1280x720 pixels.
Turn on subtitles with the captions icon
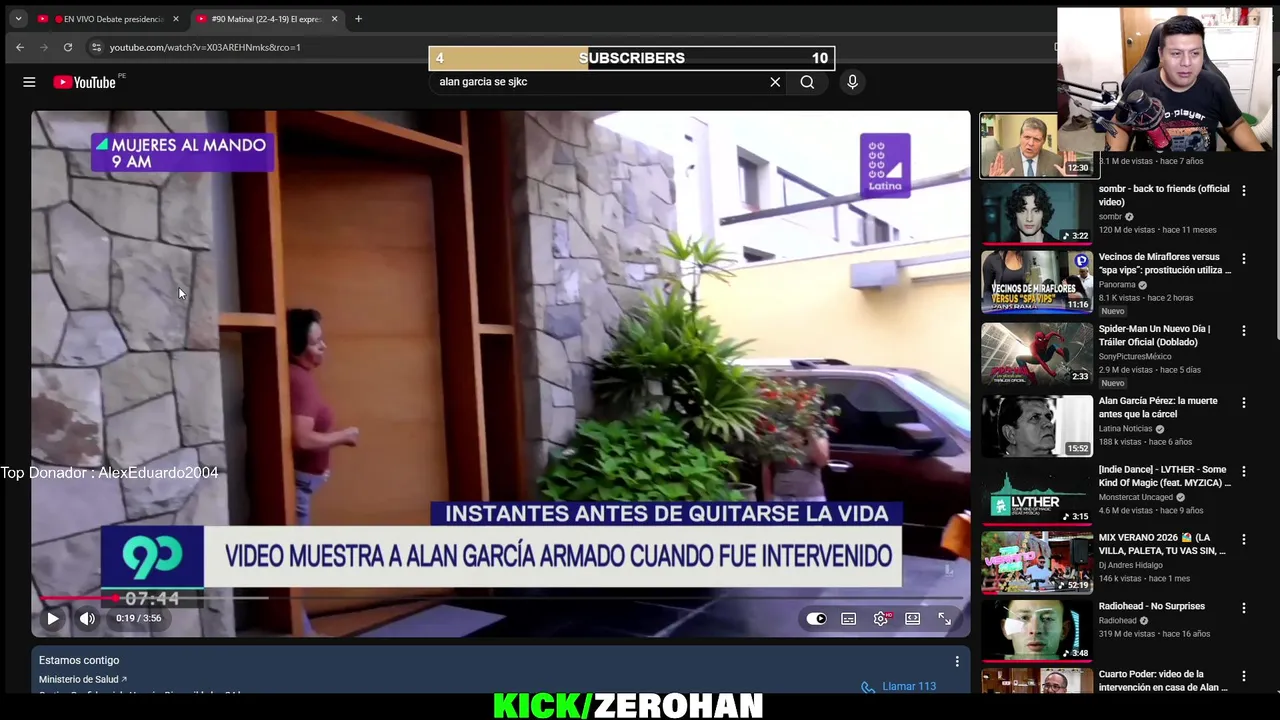coord(849,619)
